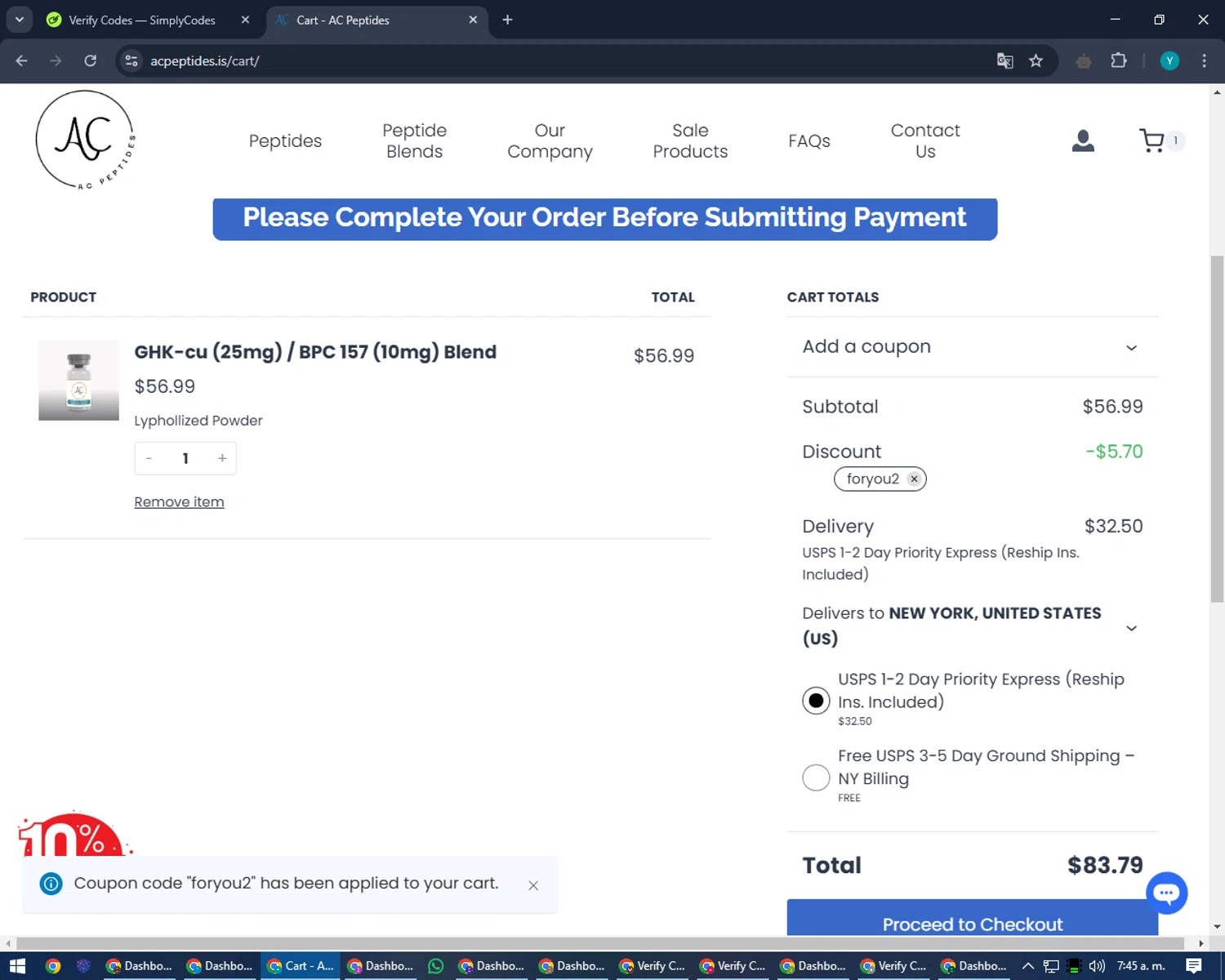Open the Windows notification center icon
This screenshot has width=1225, height=980.
(1193, 966)
